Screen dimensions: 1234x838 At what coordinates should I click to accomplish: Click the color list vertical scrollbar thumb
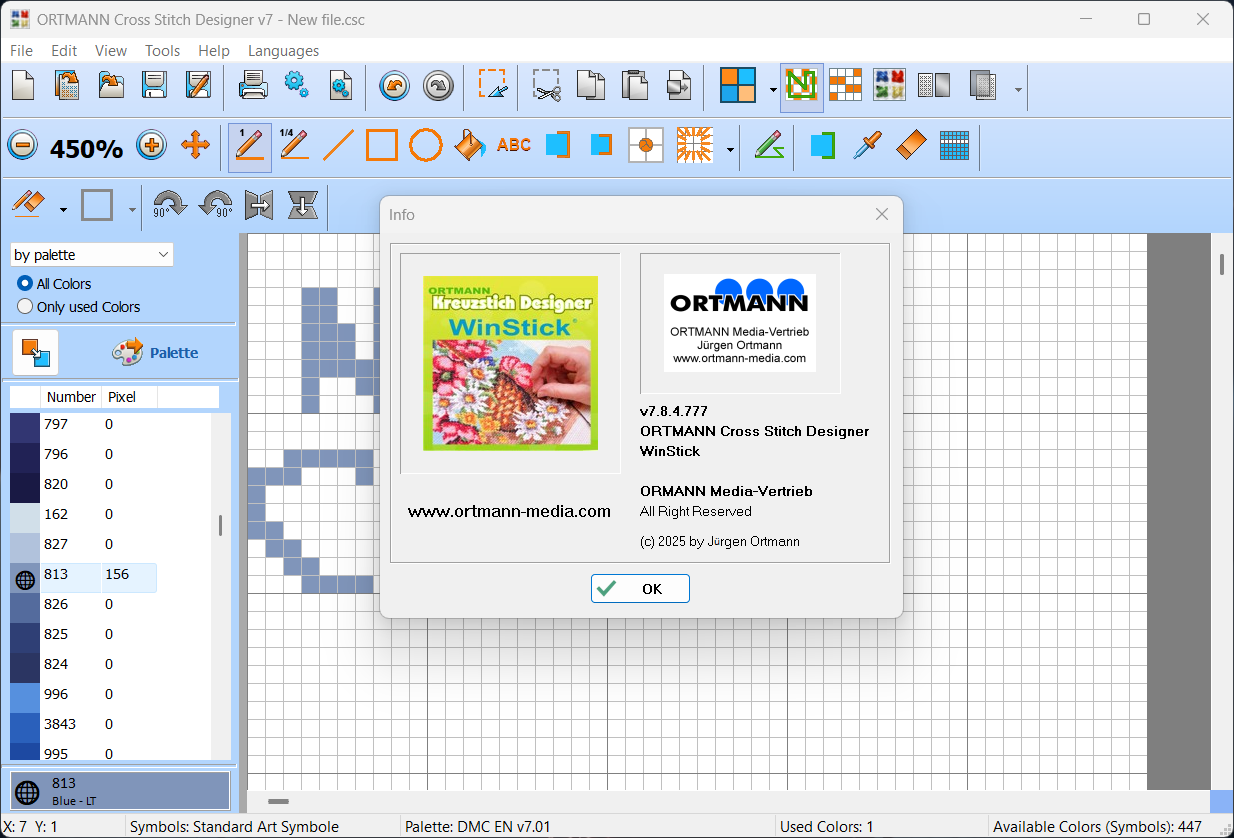pyautogui.click(x=220, y=526)
